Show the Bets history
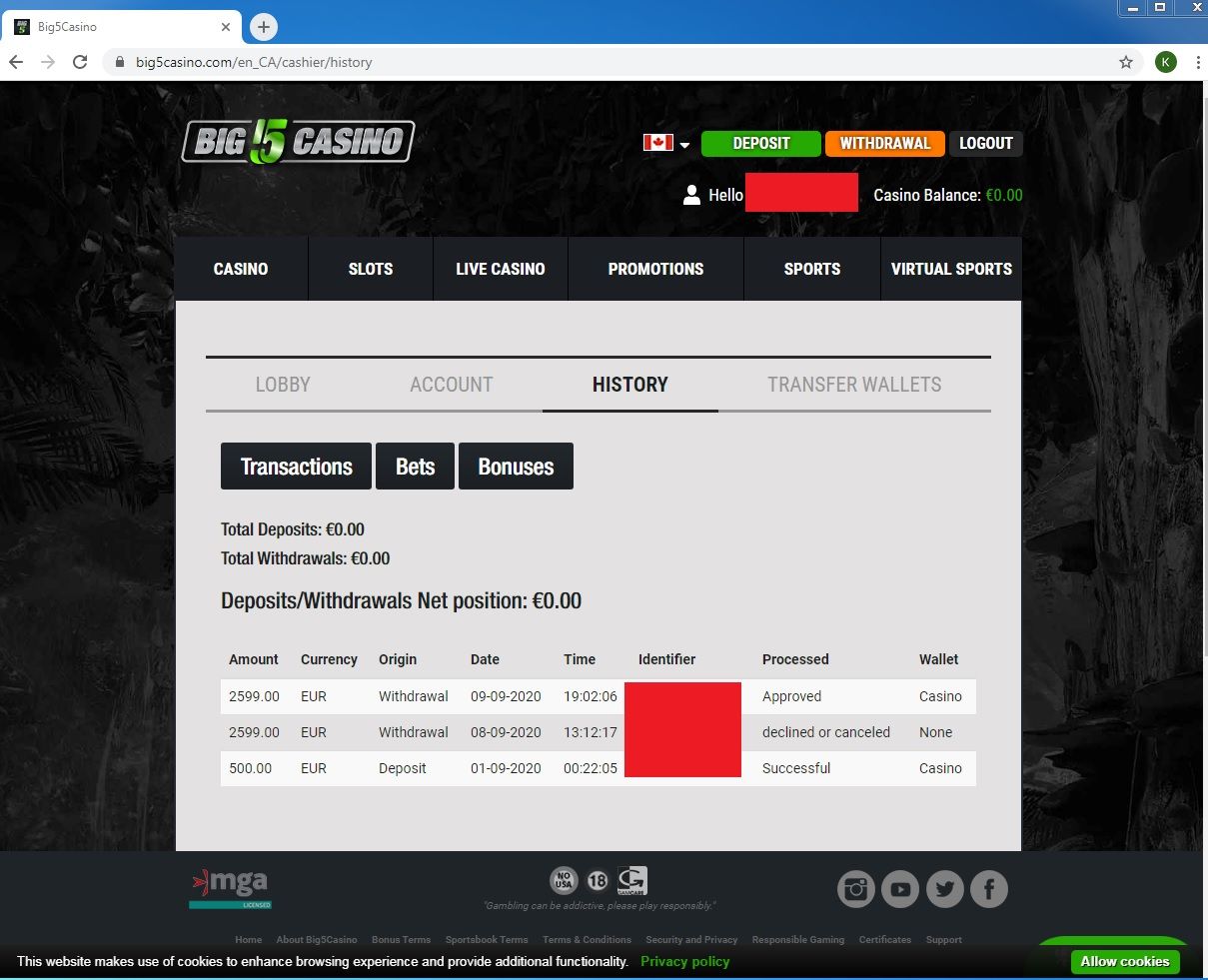This screenshot has height=980, width=1208. tap(415, 467)
